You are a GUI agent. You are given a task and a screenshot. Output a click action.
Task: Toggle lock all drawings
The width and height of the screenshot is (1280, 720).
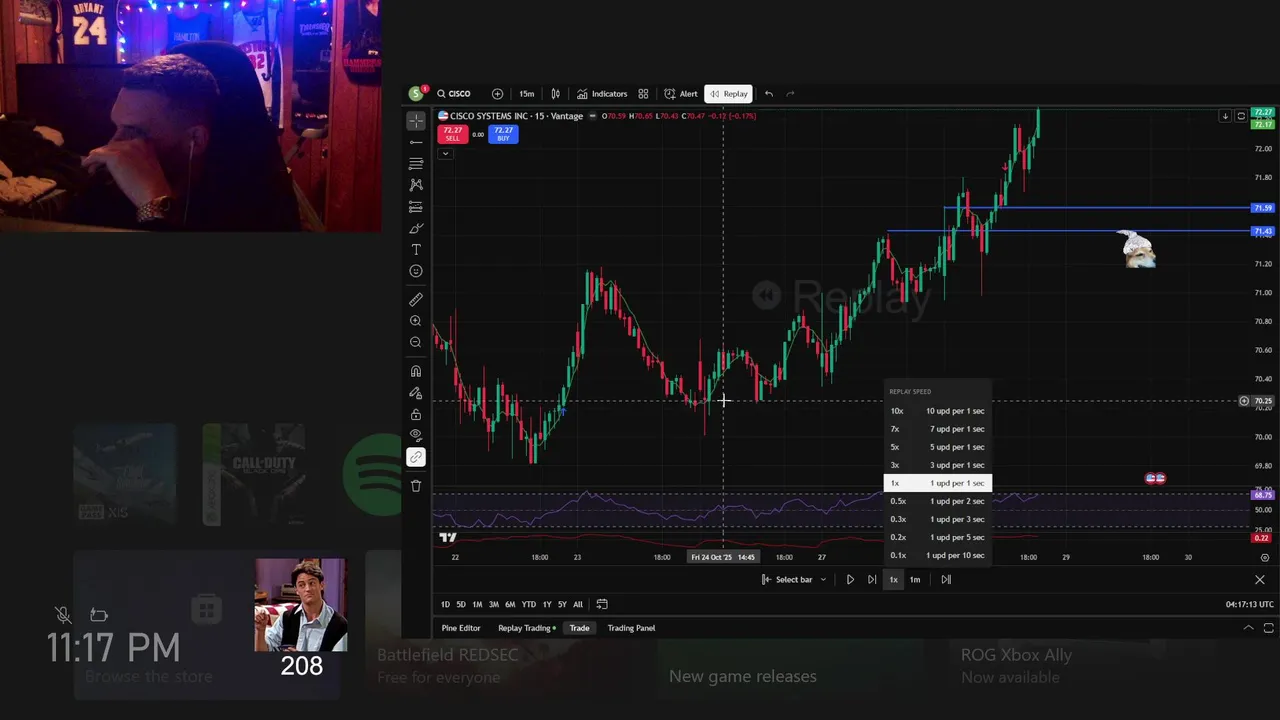pos(416,414)
